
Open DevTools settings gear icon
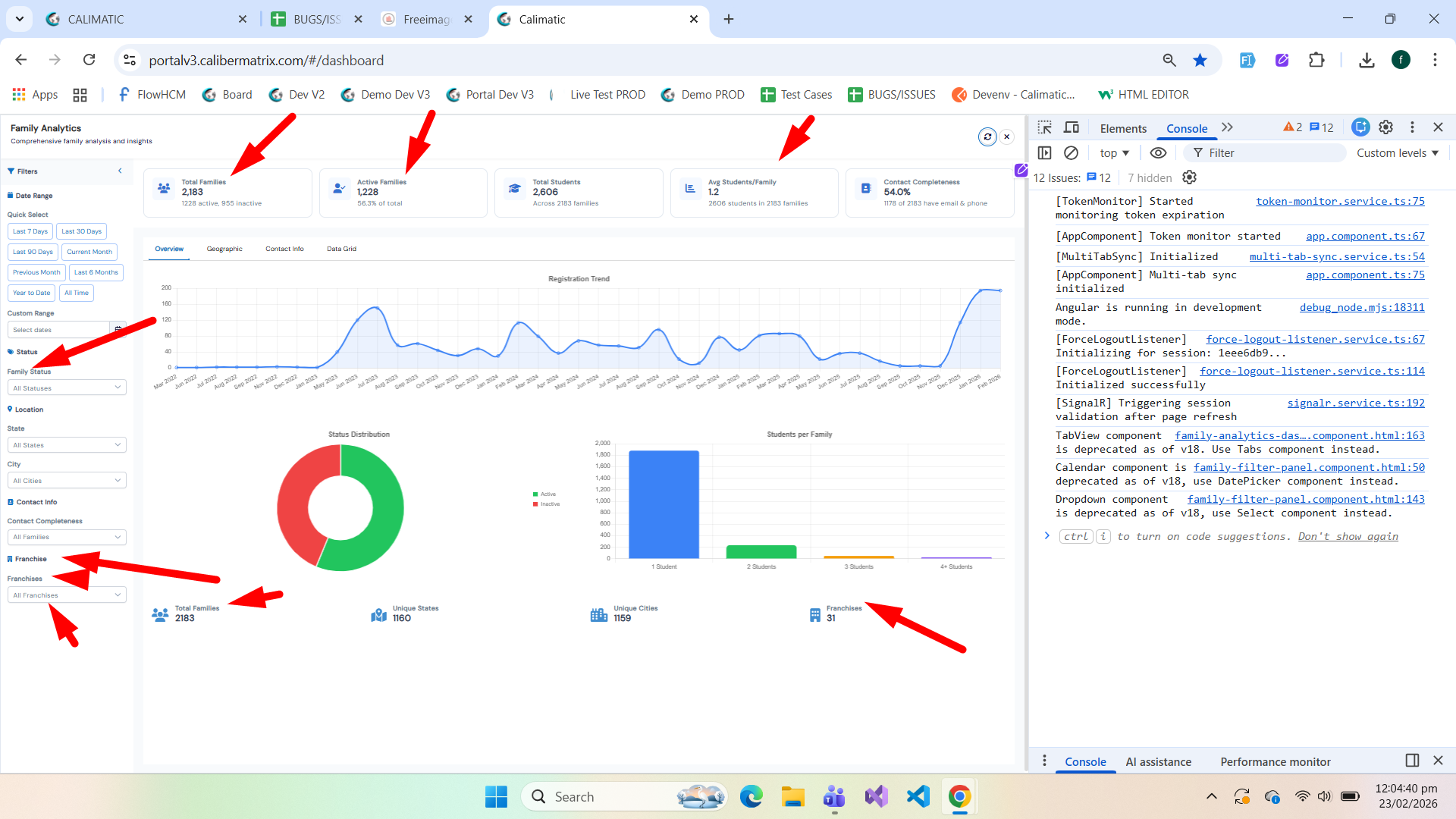(1385, 127)
